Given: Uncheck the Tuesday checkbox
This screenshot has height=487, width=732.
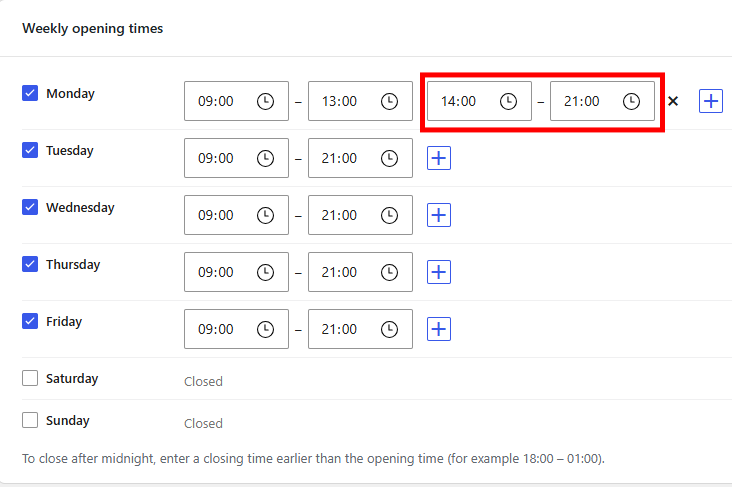Looking at the screenshot, I should pos(30,150).
